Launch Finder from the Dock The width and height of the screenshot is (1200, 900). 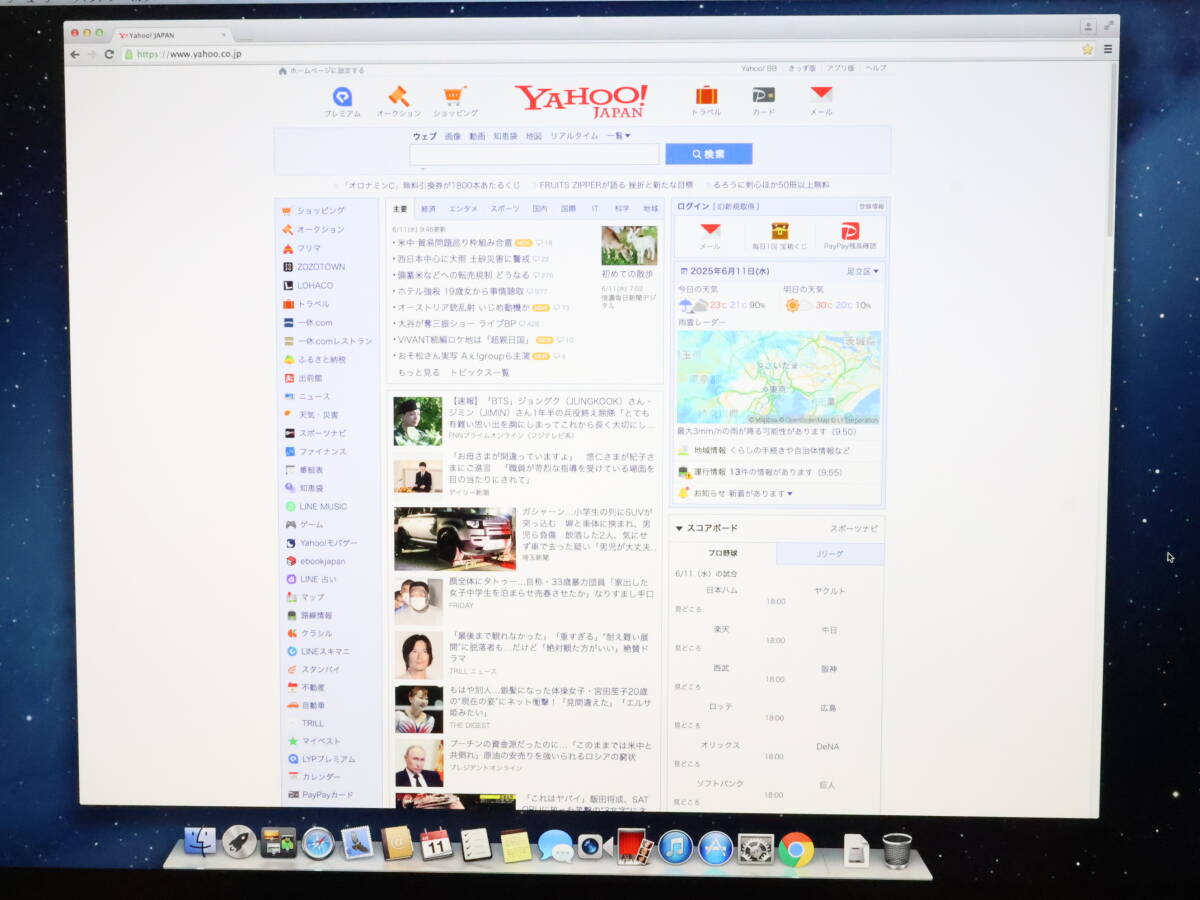[201, 842]
